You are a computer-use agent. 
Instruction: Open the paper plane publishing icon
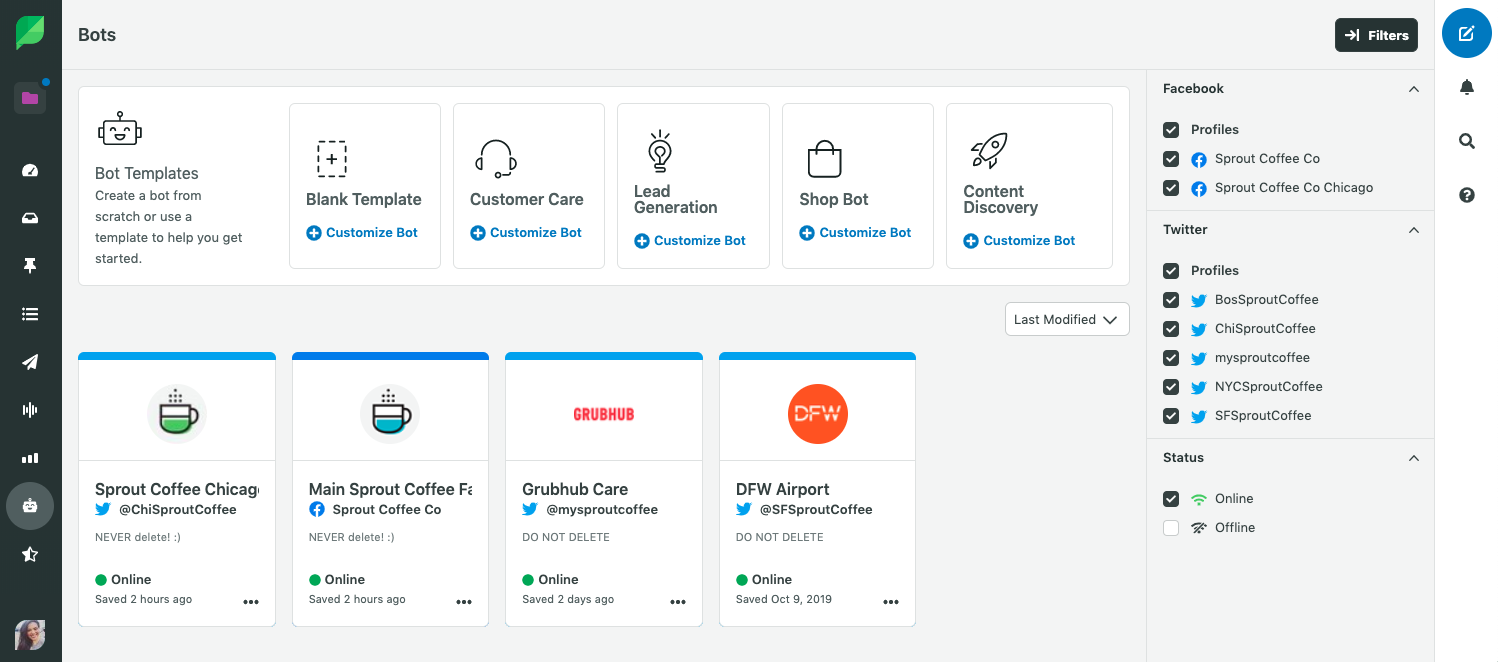click(x=30, y=362)
